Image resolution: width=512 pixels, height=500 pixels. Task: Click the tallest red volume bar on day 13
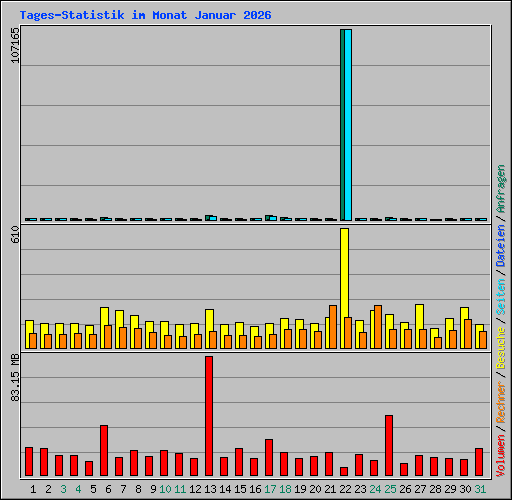[209, 416]
